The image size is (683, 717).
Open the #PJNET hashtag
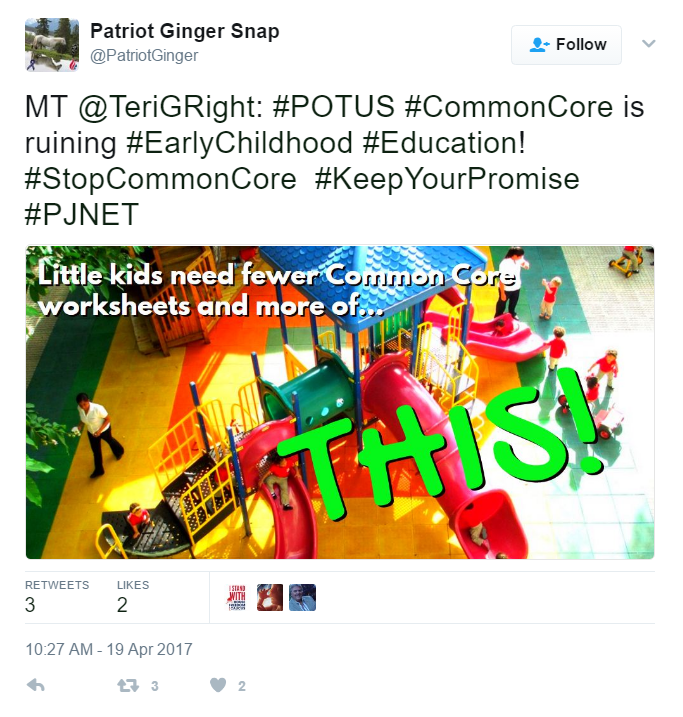pos(82,214)
